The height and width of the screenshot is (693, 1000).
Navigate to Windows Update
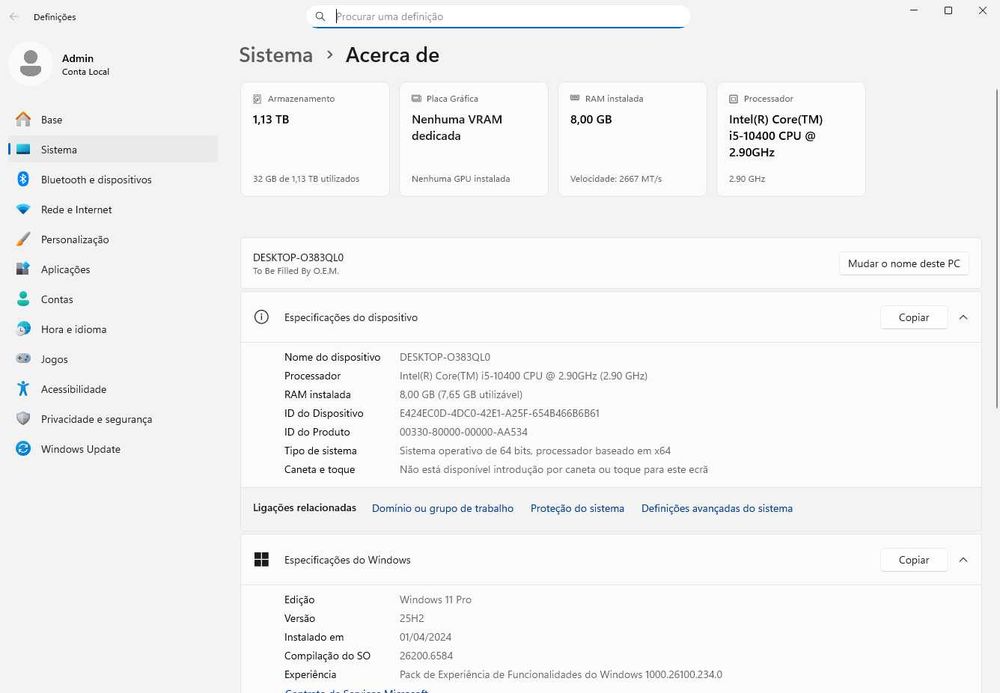click(x=113, y=449)
